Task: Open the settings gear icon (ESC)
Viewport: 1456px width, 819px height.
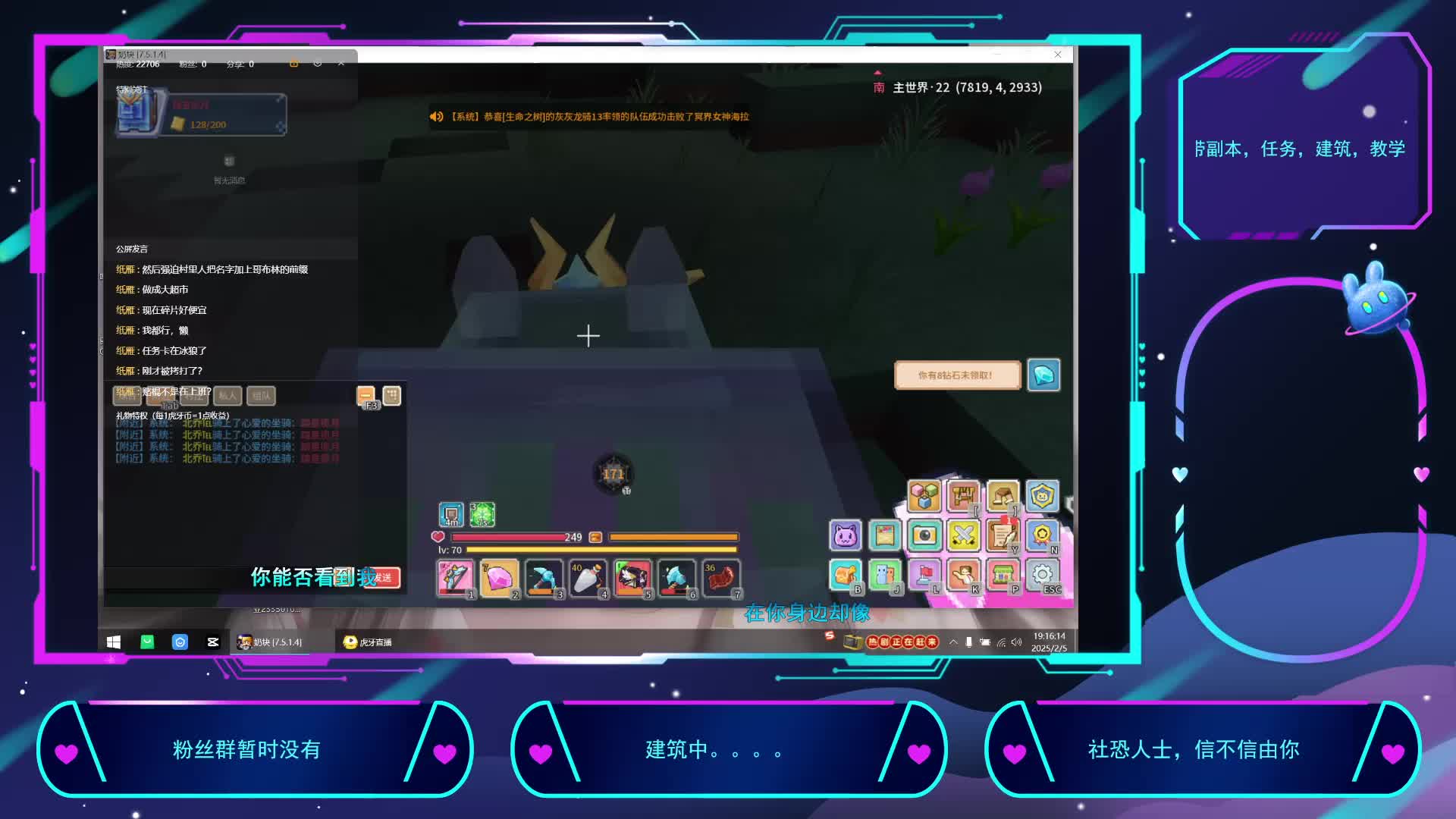Action: click(x=1043, y=576)
